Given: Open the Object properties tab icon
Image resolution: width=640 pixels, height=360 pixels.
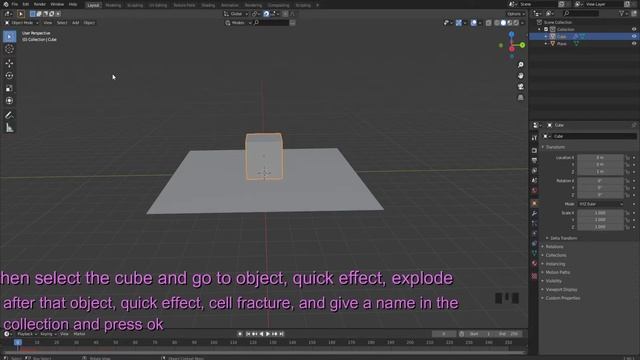Looking at the screenshot, I should tap(534, 203).
